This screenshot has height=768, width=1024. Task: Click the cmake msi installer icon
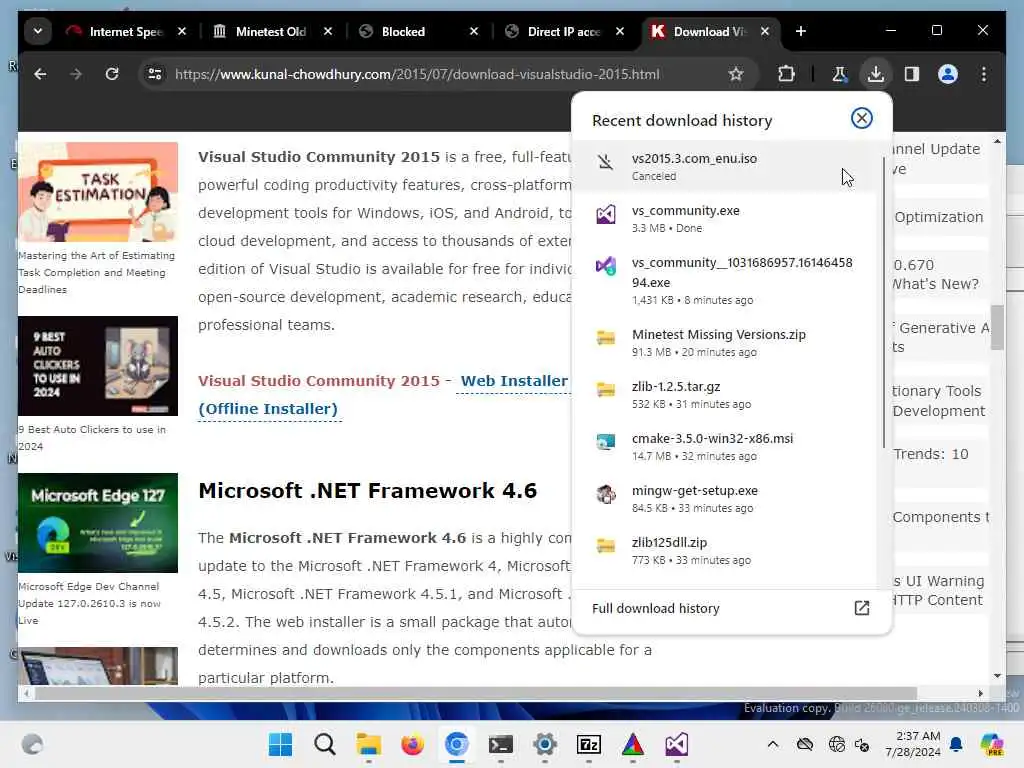point(606,442)
